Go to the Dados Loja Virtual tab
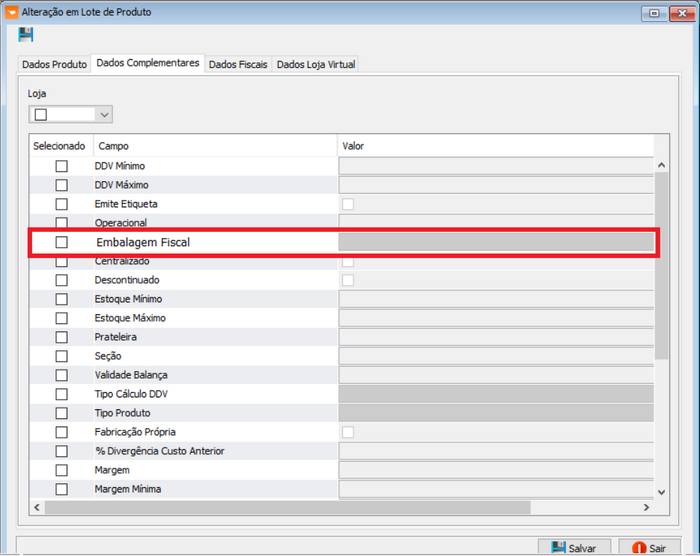700x556 pixels. click(x=315, y=64)
